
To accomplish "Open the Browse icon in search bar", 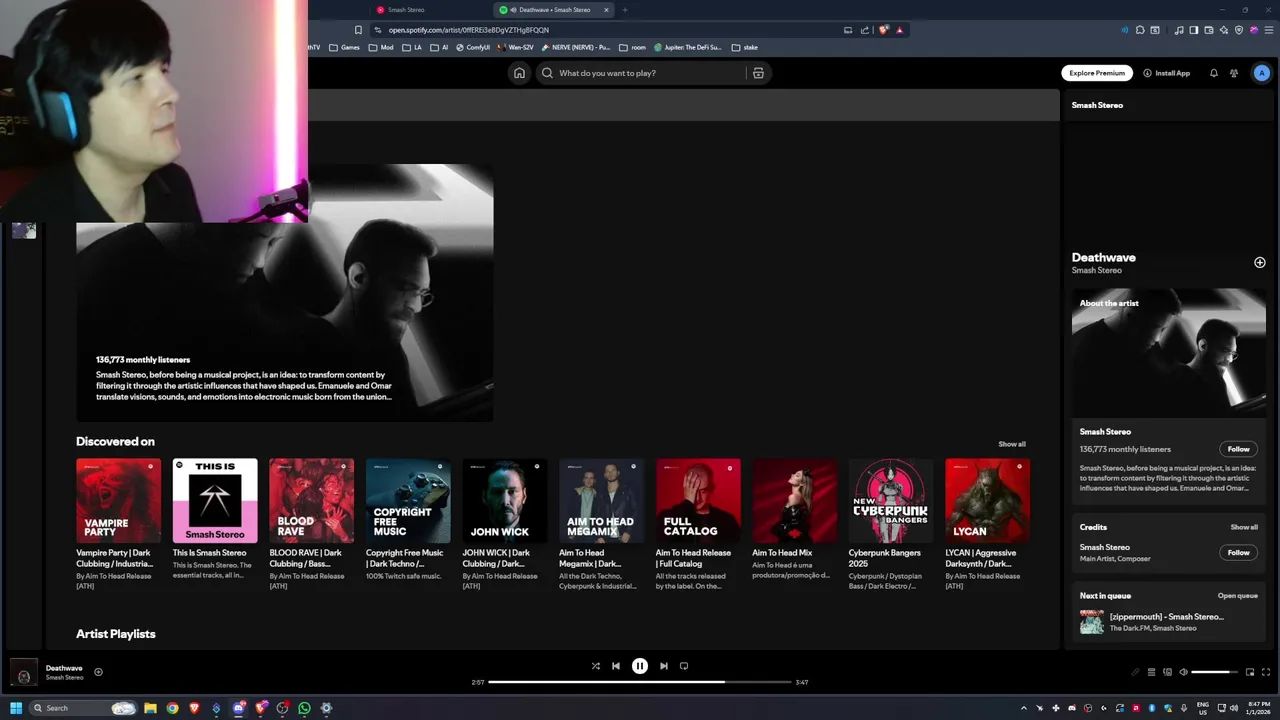I will [758, 73].
